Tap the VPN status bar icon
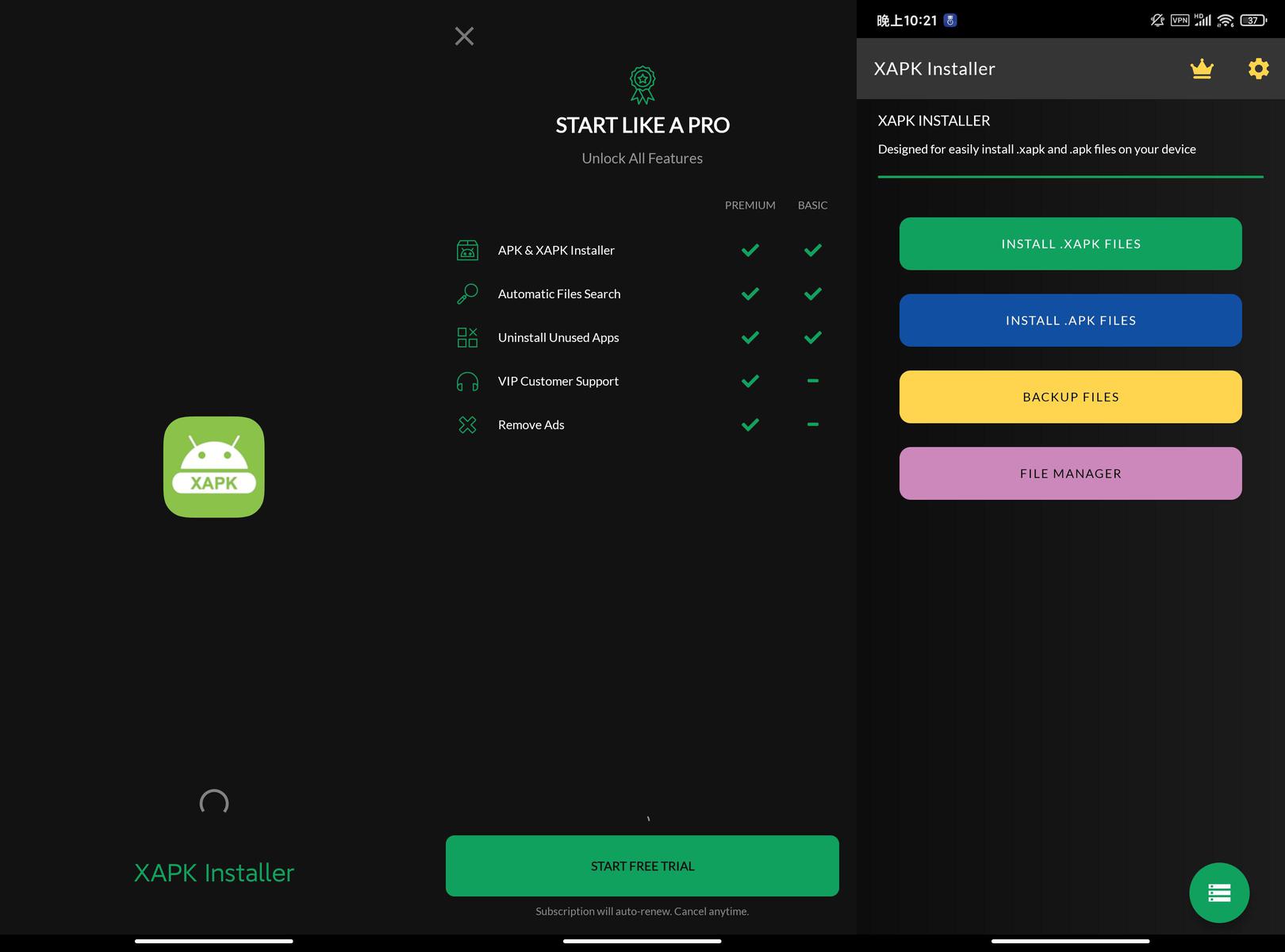The image size is (1285, 952). [x=1180, y=21]
